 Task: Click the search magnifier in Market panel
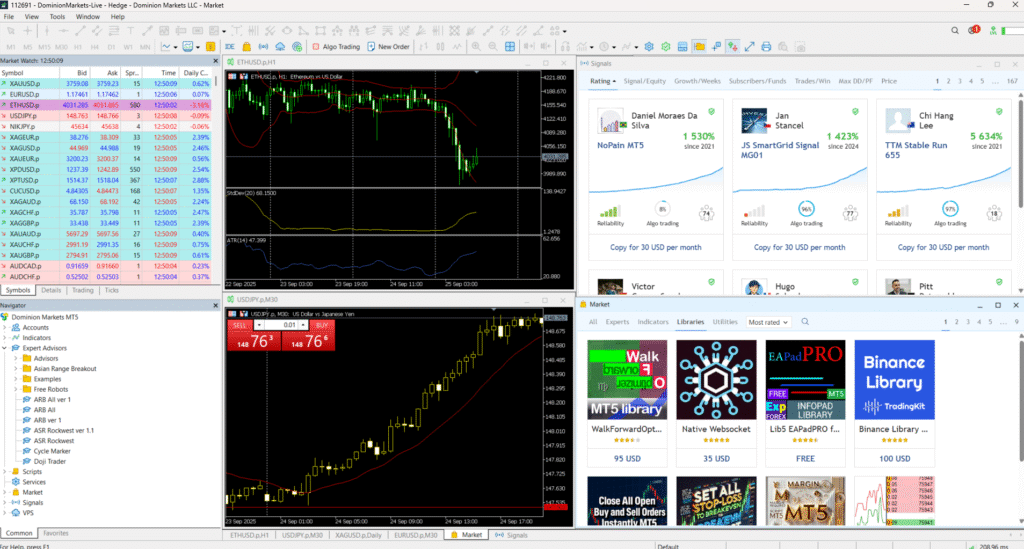pyautogui.click(x=805, y=322)
